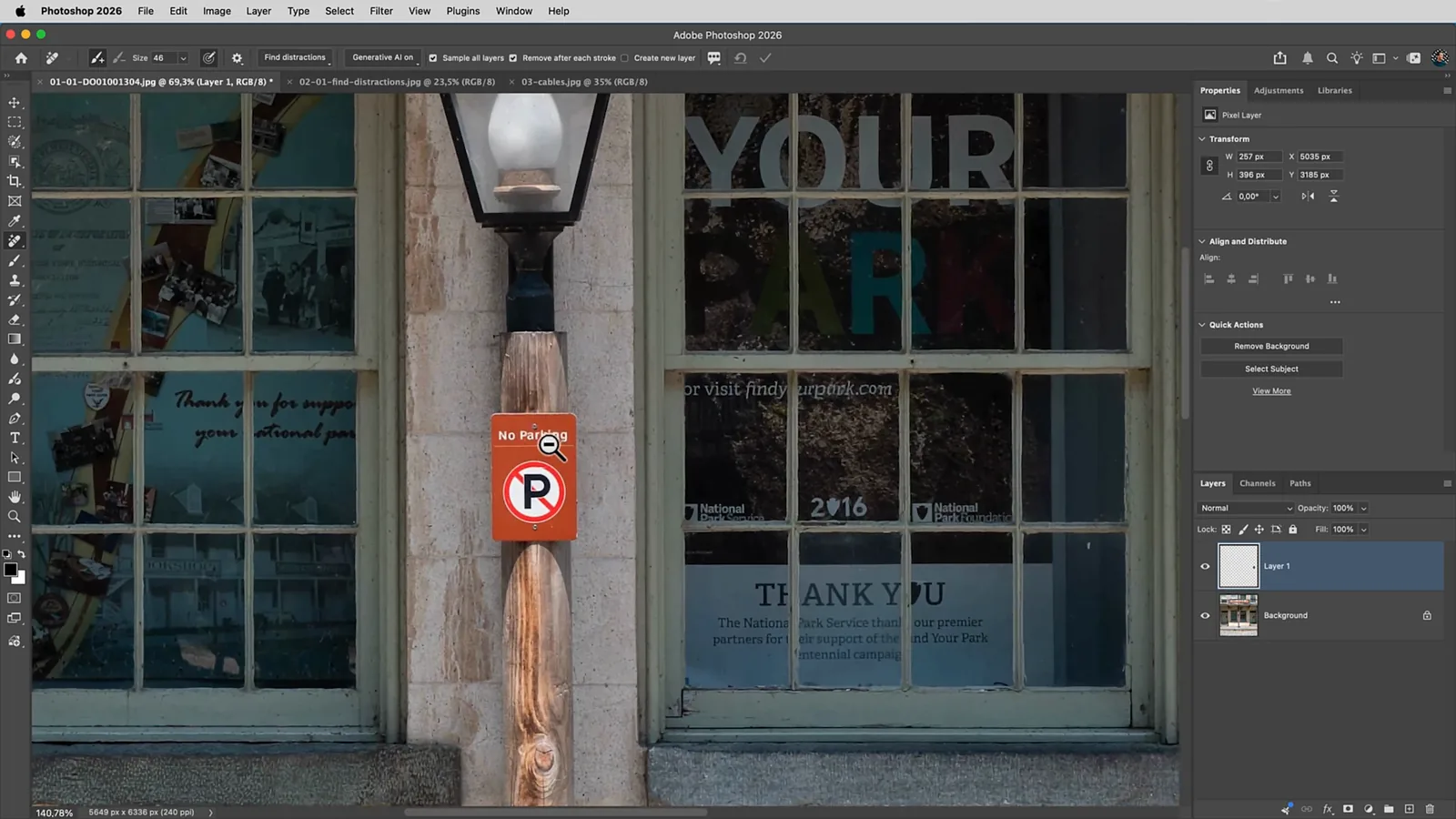Hide Layer 1 with its eye icon

(1206, 566)
